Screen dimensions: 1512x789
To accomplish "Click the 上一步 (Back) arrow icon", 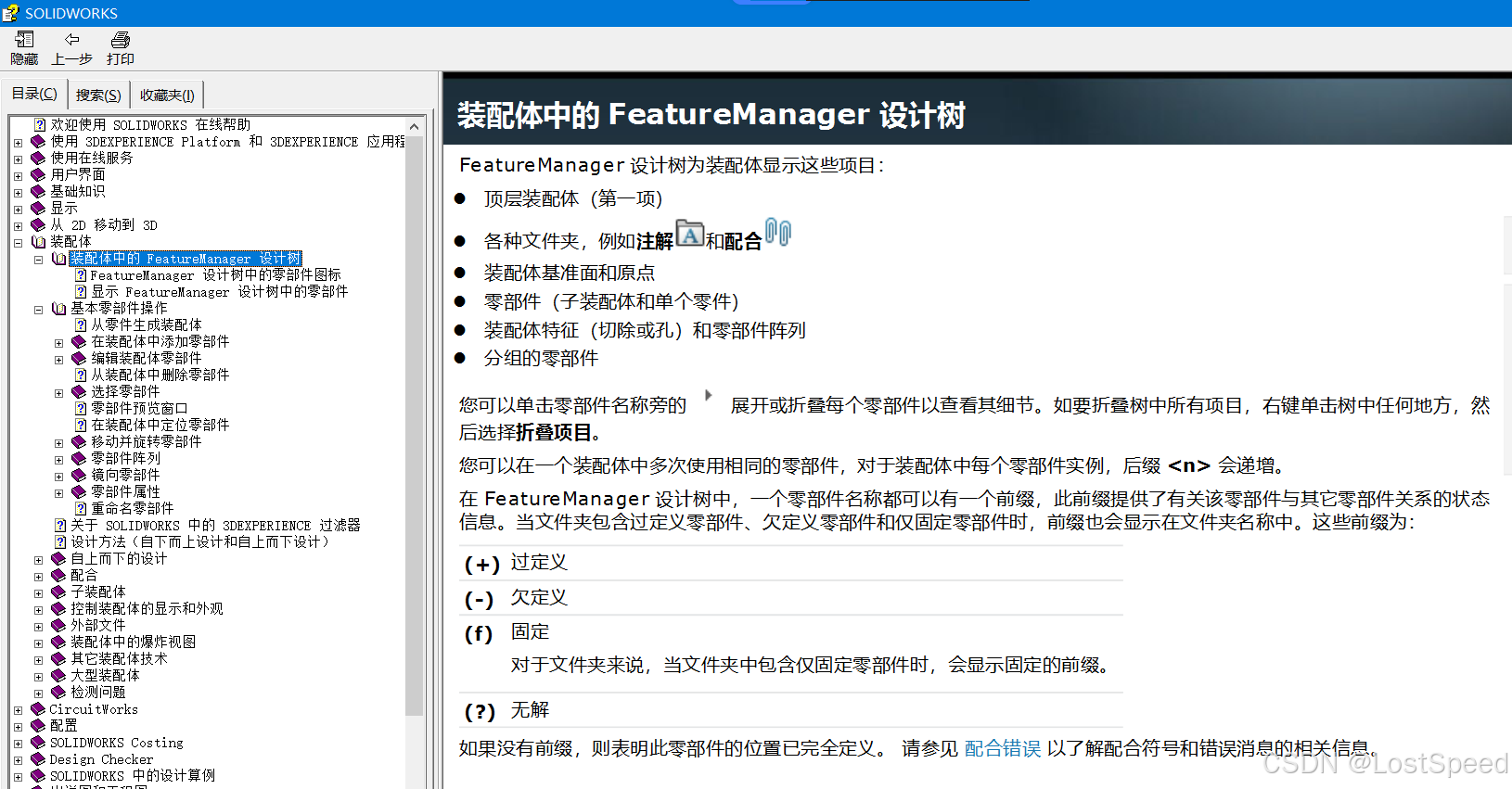I will pyautogui.click(x=71, y=39).
